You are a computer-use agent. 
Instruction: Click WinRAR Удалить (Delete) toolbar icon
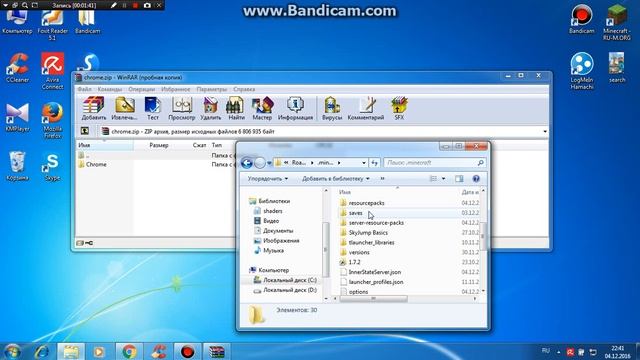[x=211, y=109]
